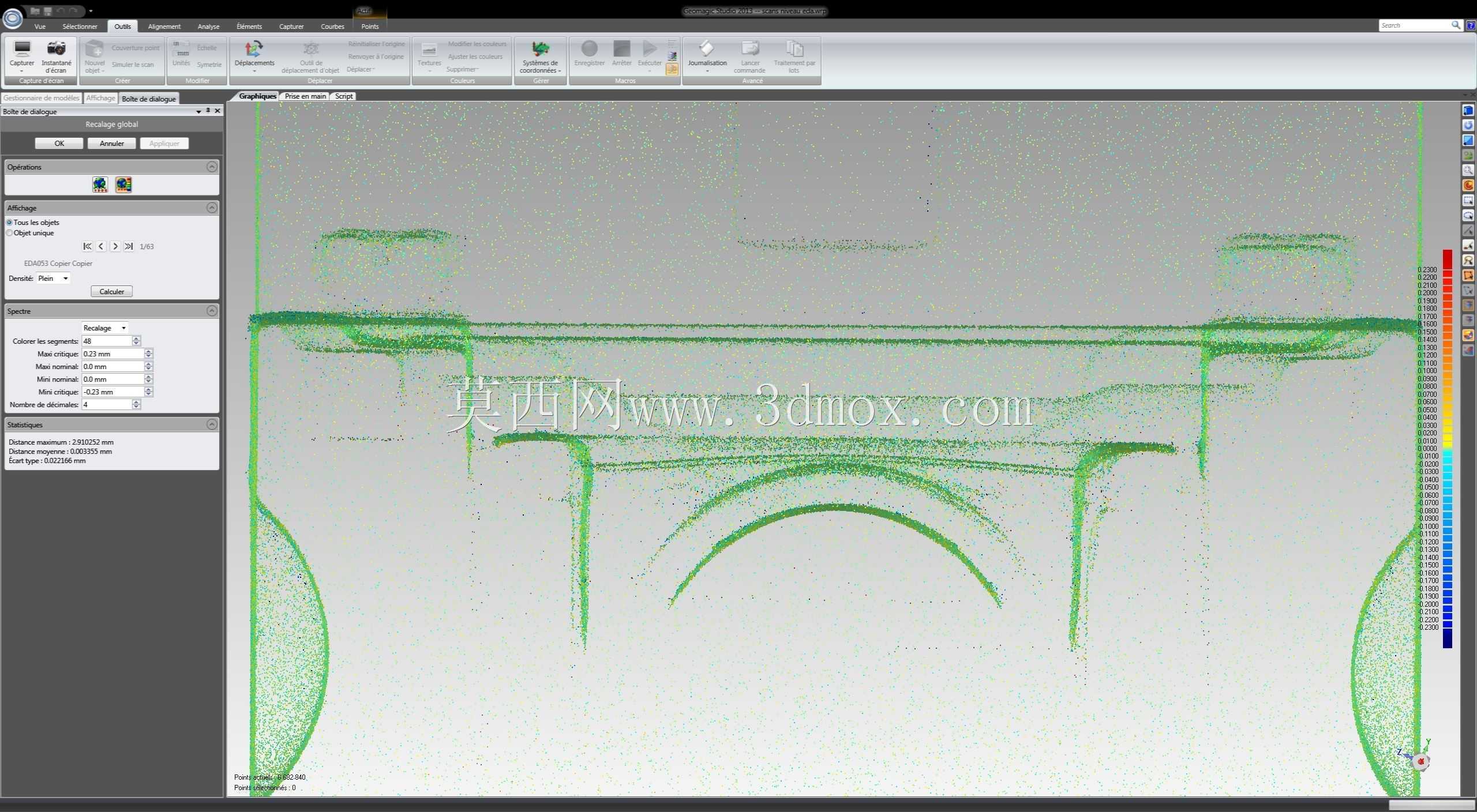Switch to the Script tab
1477x812 pixels.
click(x=344, y=96)
